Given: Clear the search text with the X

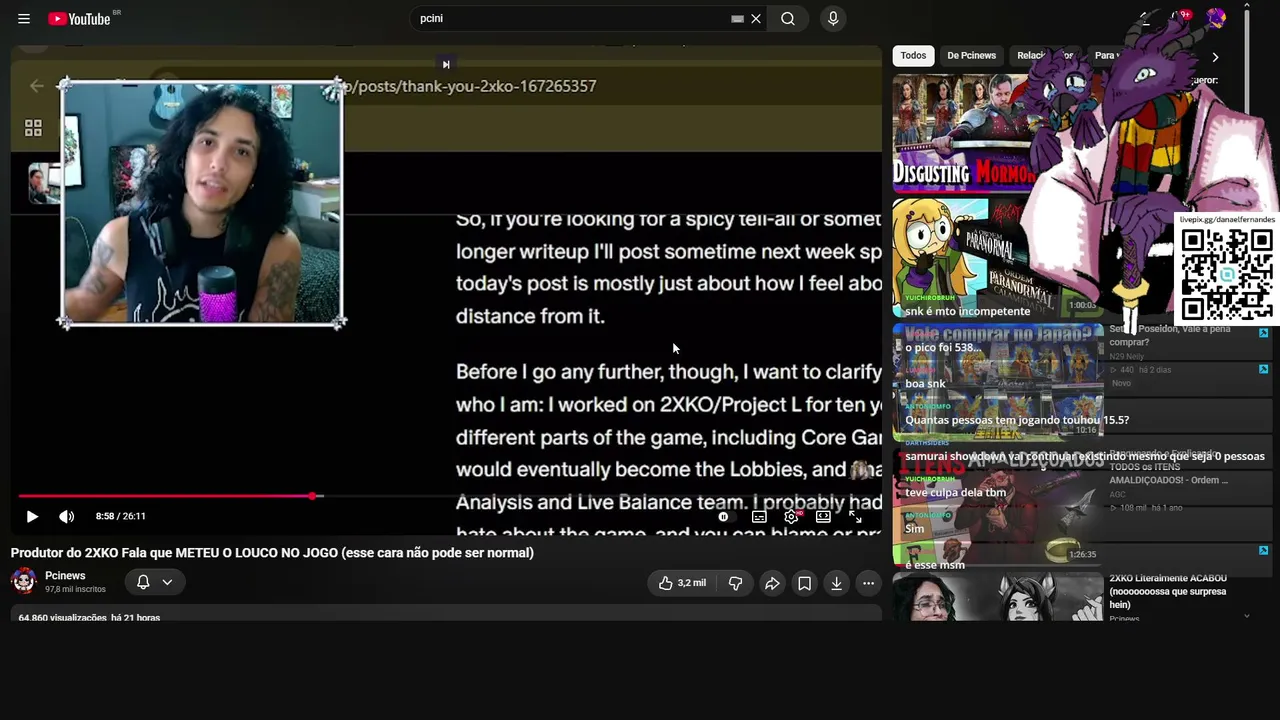Looking at the screenshot, I should tap(756, 19).
